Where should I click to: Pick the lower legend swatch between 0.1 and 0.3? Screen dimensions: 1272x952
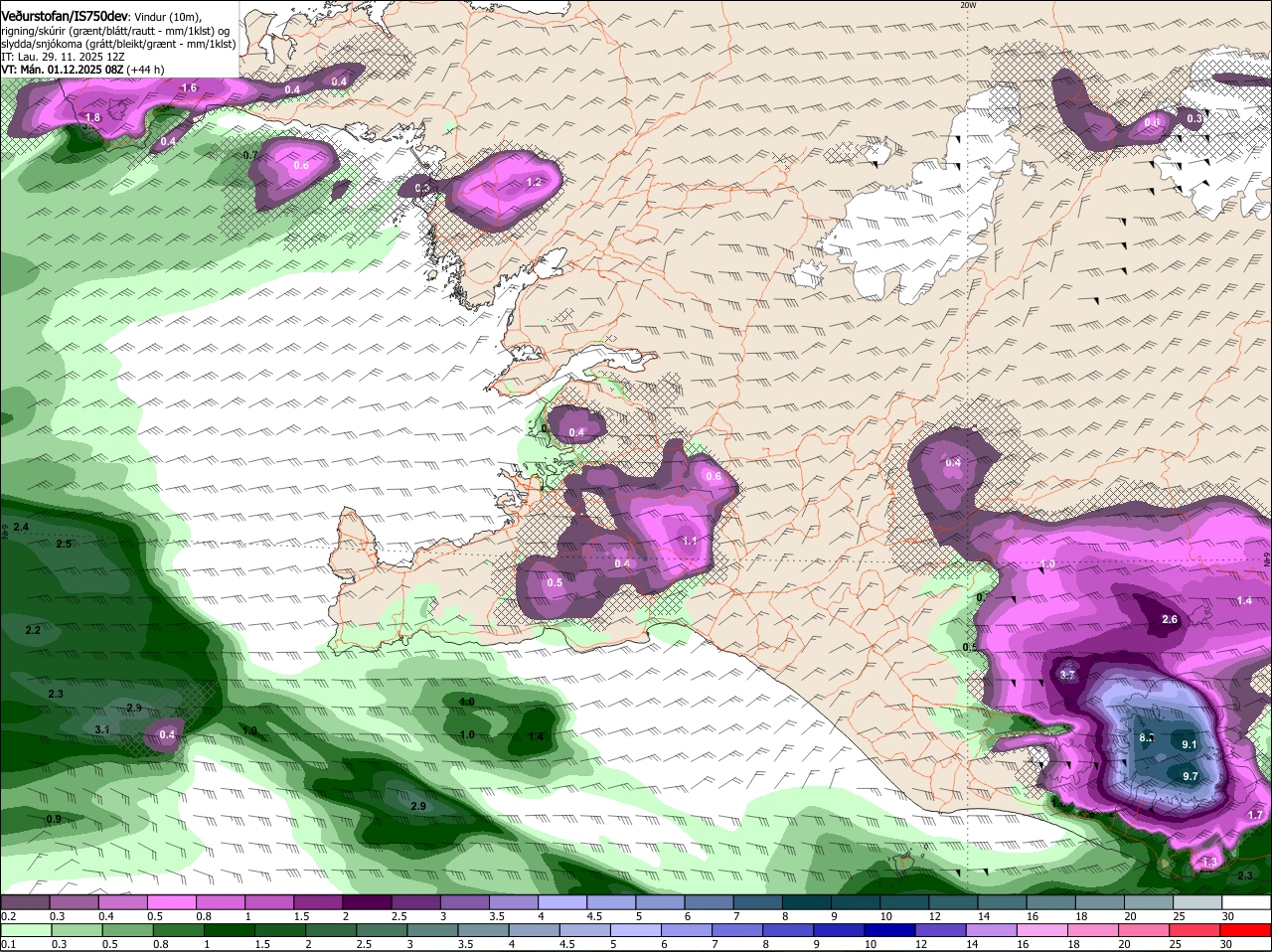[x=25, y=930]
